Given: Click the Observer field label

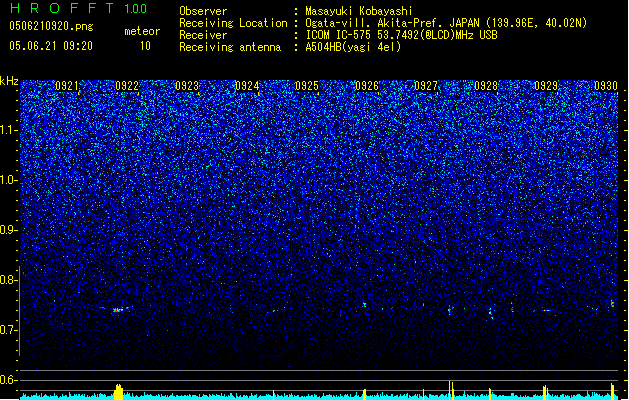Looking at the screenshot, I should coord(203,11).
